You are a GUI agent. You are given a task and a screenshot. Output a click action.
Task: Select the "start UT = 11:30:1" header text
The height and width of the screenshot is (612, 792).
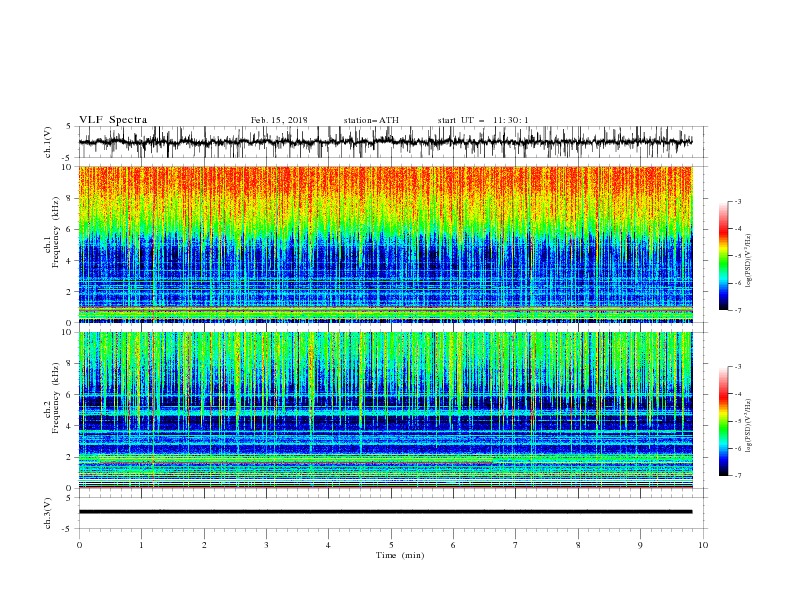(x=483, y=120)
